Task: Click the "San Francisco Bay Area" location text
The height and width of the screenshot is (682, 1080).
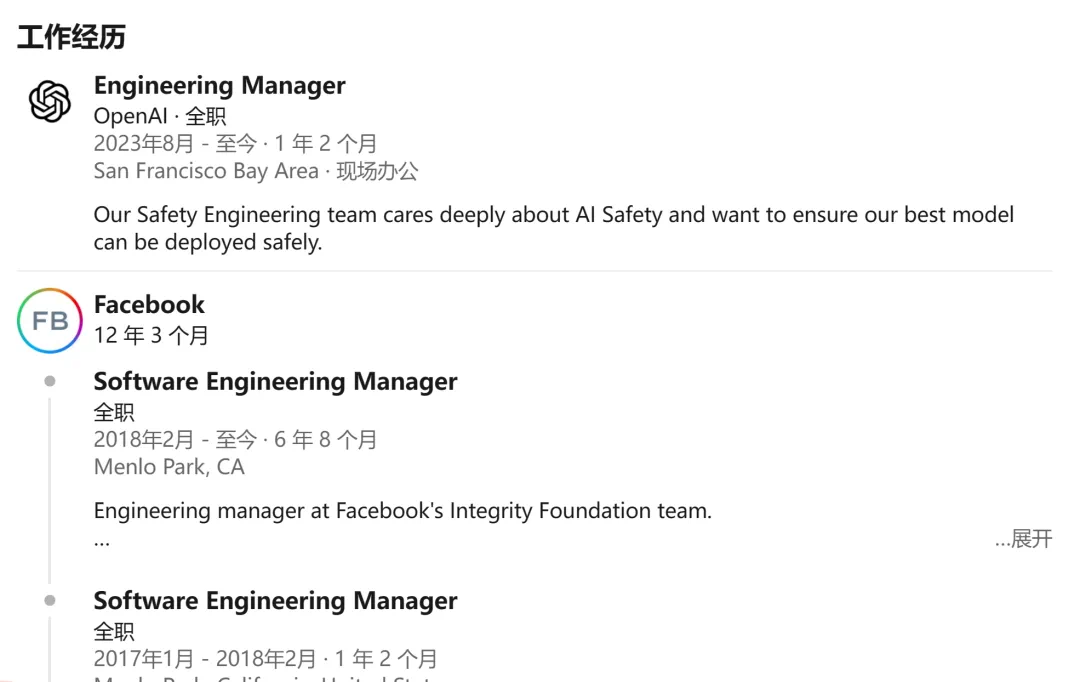Action: [x=206, y=171]
